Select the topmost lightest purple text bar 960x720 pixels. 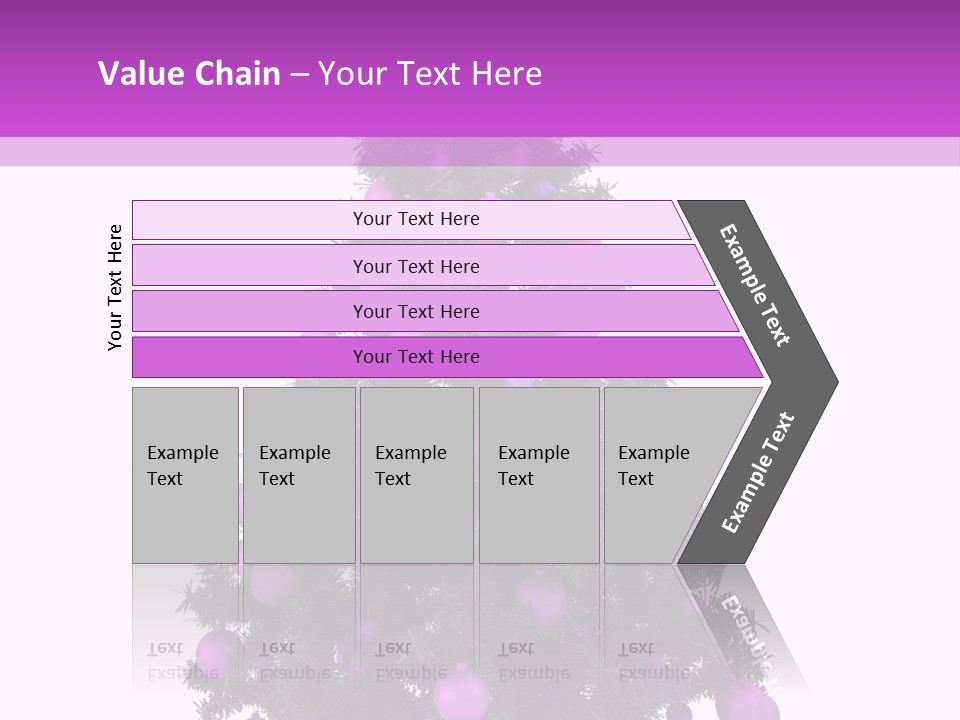tap(415, 220)
